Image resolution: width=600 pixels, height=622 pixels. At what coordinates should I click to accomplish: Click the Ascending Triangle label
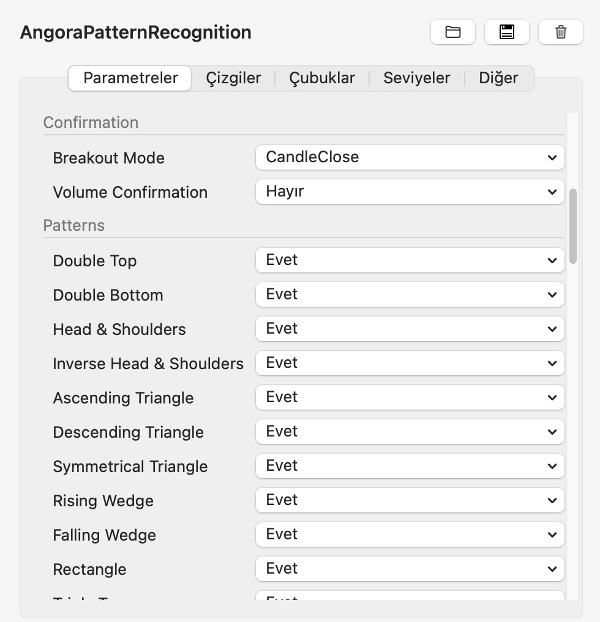coord(123,398)
